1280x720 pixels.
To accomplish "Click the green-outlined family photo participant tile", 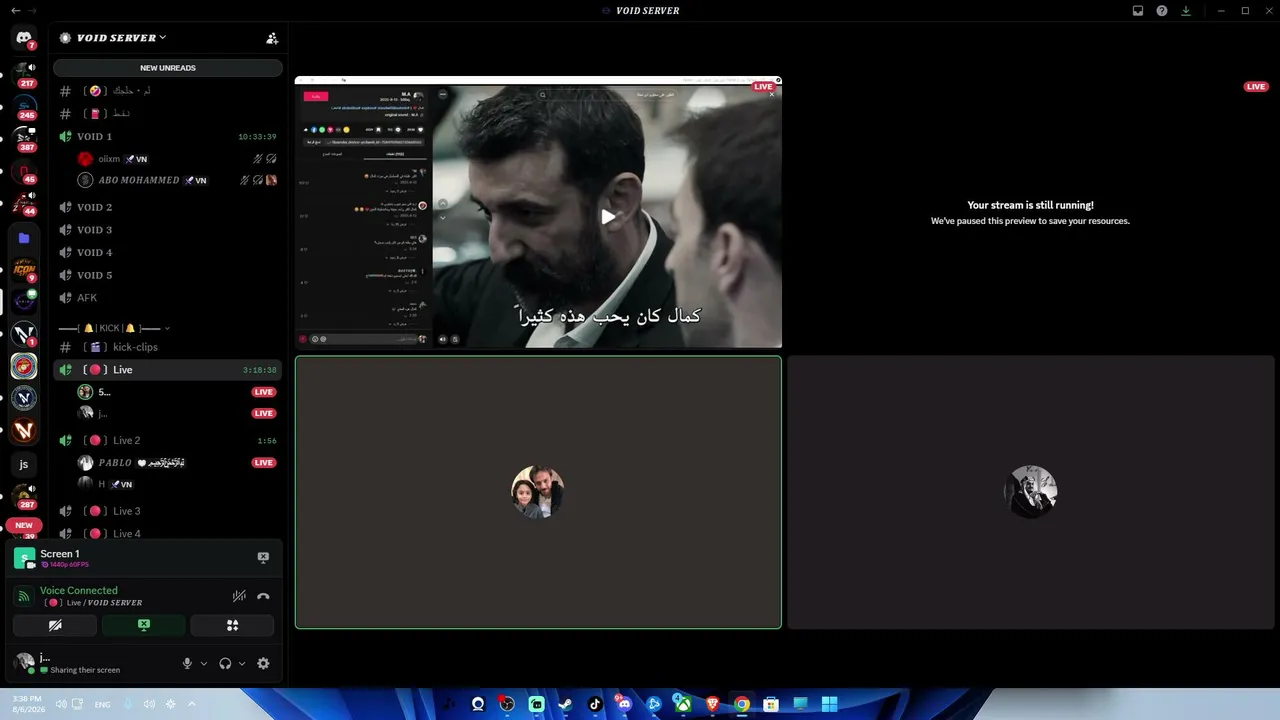I will click(x=538, y=492).
